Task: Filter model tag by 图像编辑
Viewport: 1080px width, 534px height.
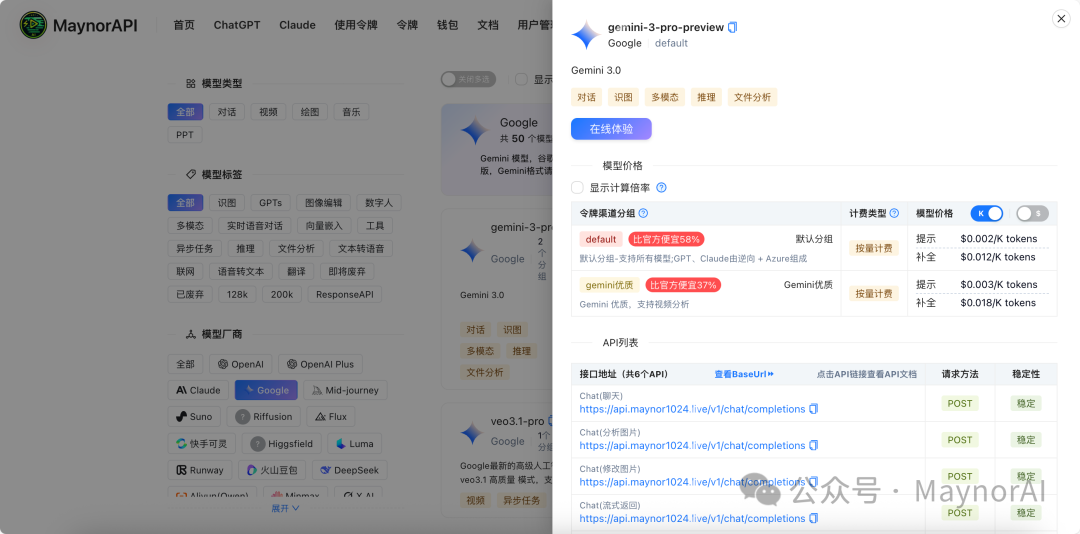Action: (324, 203)
